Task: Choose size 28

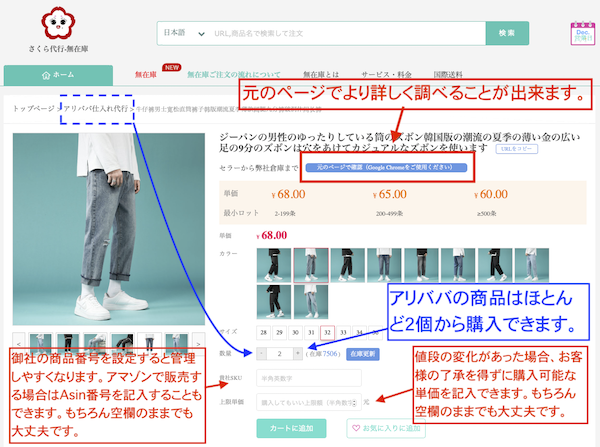Action: click(x=264, y=333)
